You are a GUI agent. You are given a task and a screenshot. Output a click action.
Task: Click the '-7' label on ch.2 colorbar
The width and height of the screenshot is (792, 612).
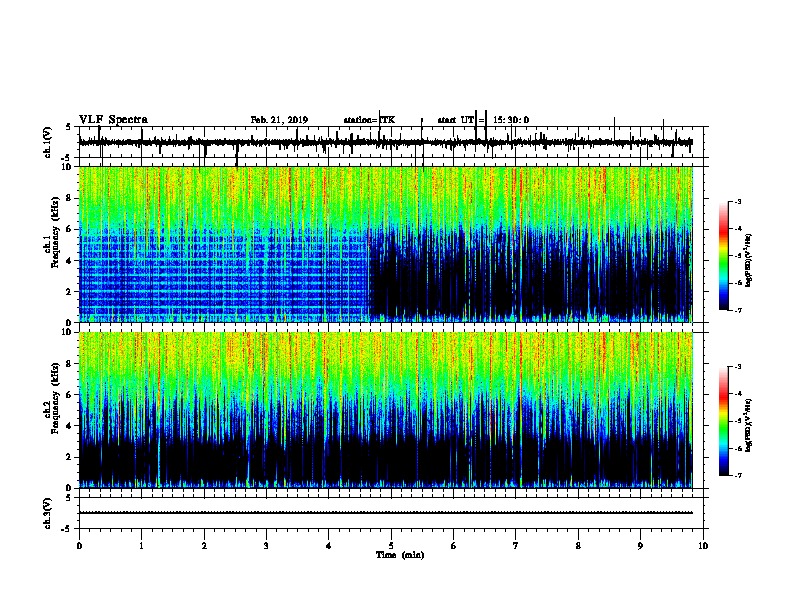point(737,476)
